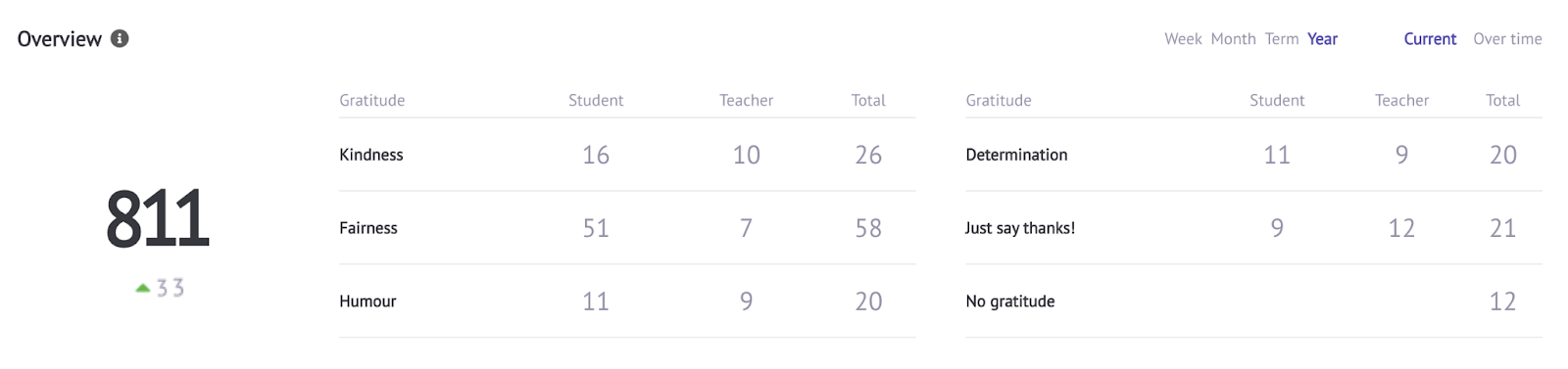
Task: Click the Total column header in left table
Action: click(868, 100)
